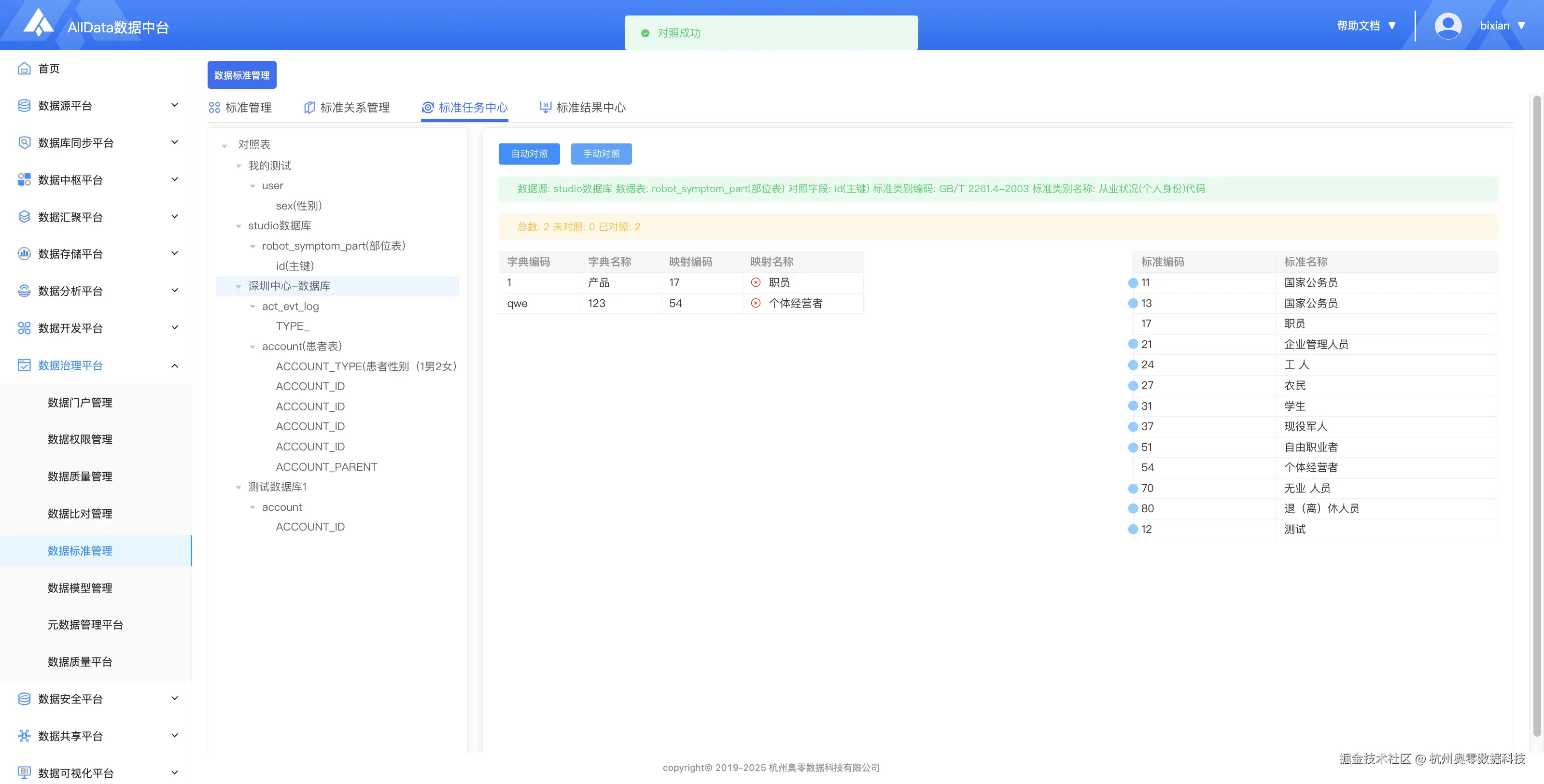The height and width of the screenshot is (784, 1544).
Task: Click the home icon beside 首页
Action: coord(24,69)
